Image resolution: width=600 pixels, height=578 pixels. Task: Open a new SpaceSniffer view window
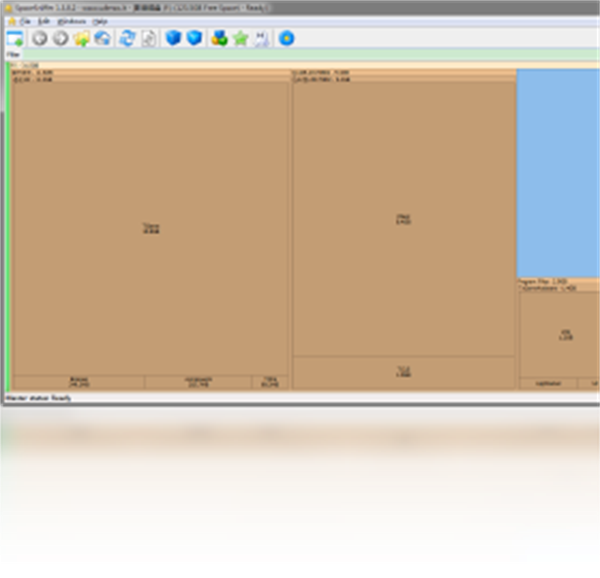14,38
